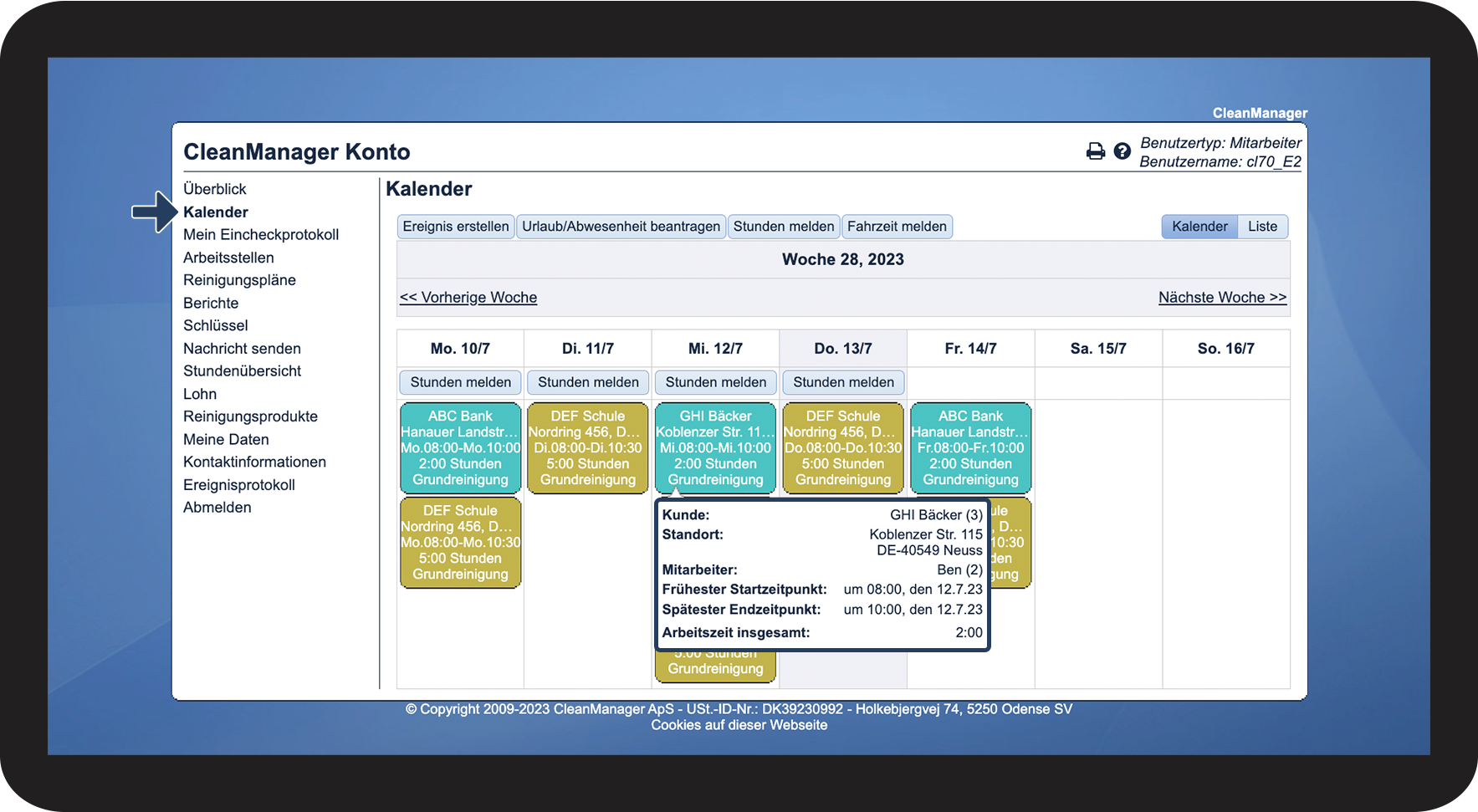The width and height of the screenshot is (1478, 812).
Task: Open Meine Daten page
Action: (x=226, y=439)
